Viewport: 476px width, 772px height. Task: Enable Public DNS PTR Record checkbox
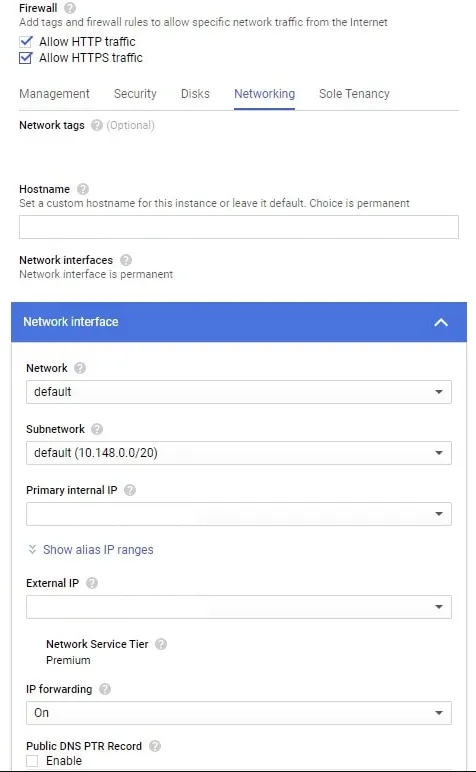pos(32,761)
